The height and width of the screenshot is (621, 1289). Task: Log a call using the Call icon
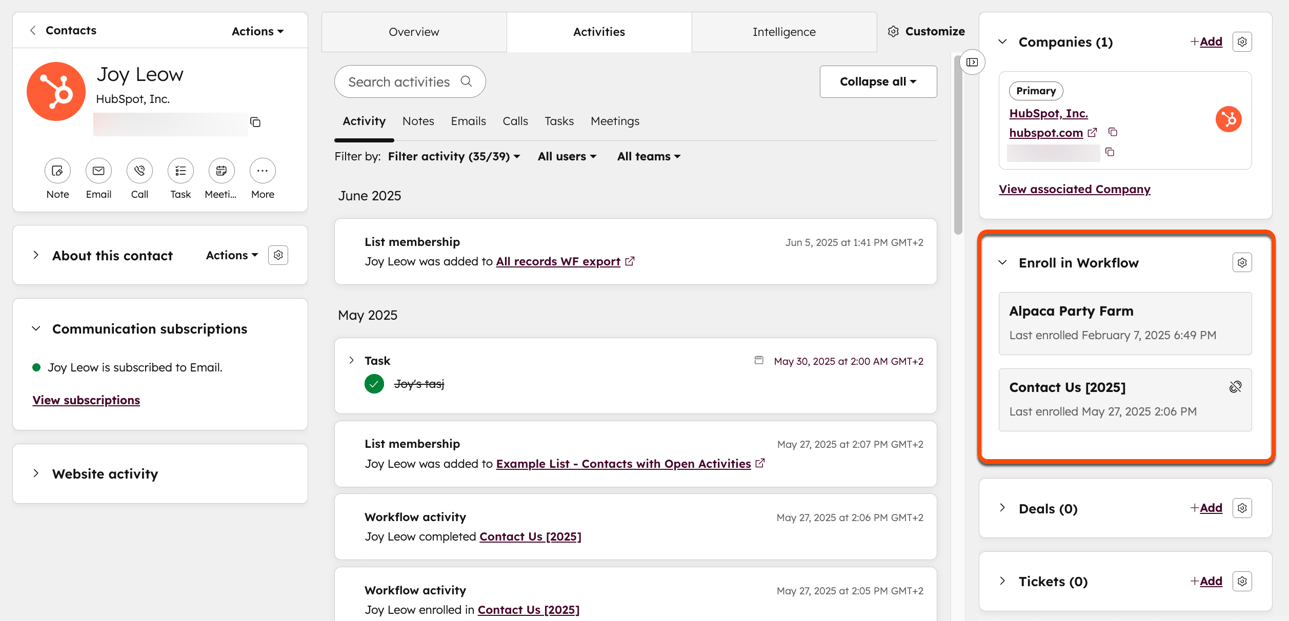click(x=139, y=171)
